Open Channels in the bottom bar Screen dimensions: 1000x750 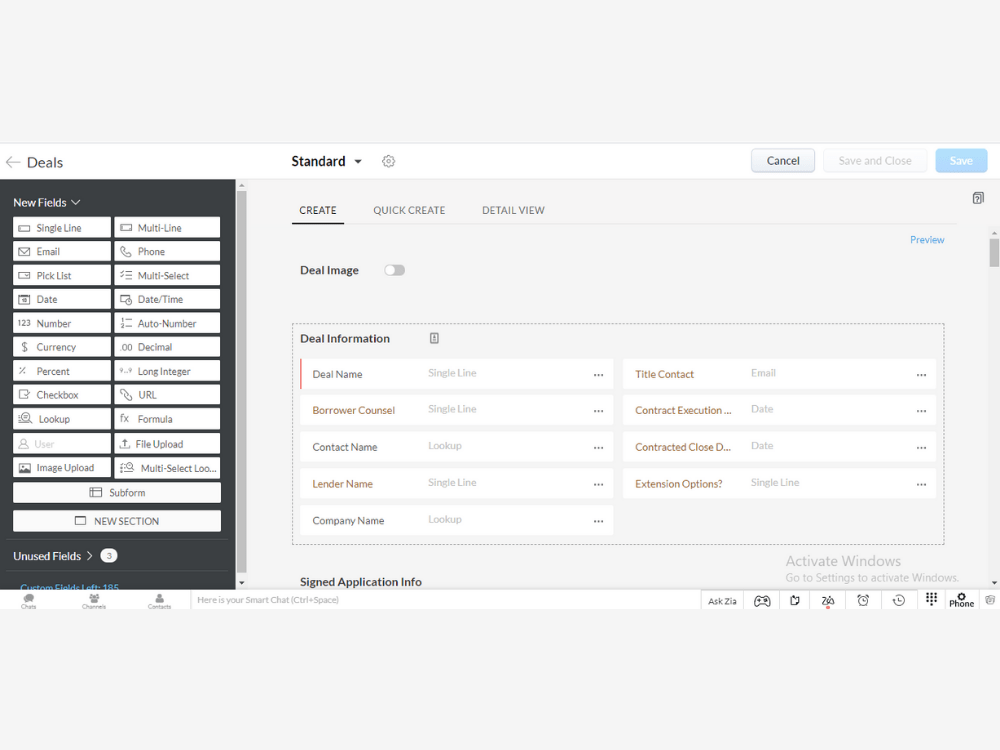pos(94,600)
